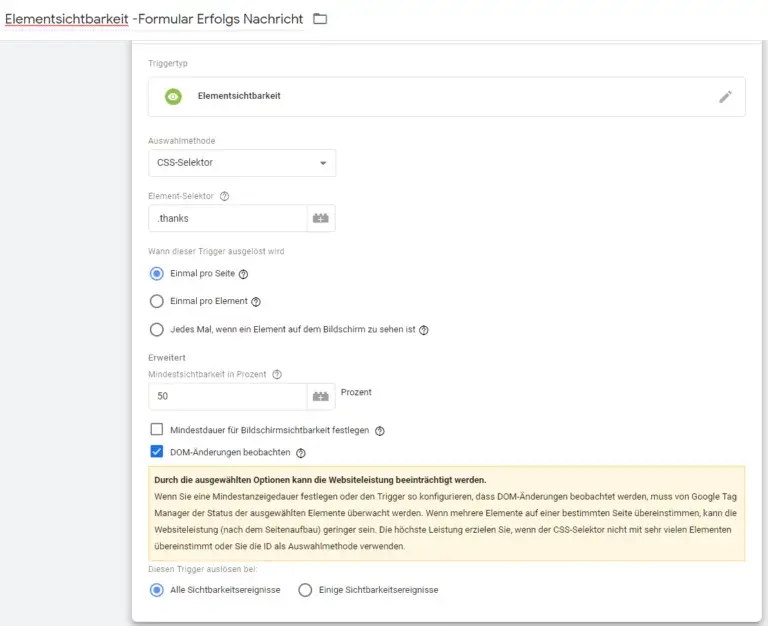Image resolution: width=768 pixels, height=626 pixels.
Task: Click the trigger name title to rename
Action: click(154, 19)
